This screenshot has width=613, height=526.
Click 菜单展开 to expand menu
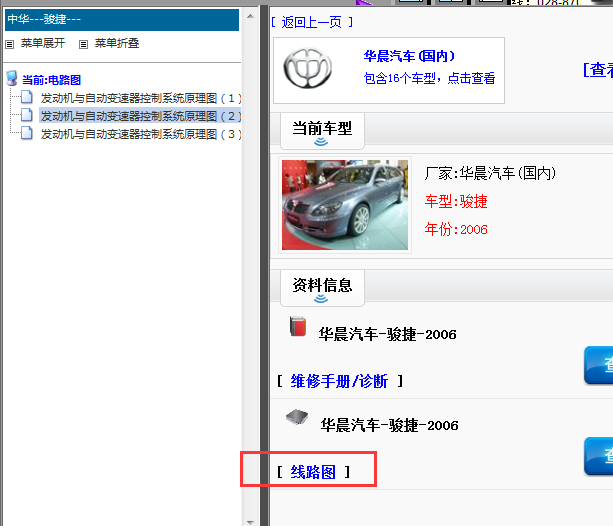pyautogui.click(x=43, y=43)
